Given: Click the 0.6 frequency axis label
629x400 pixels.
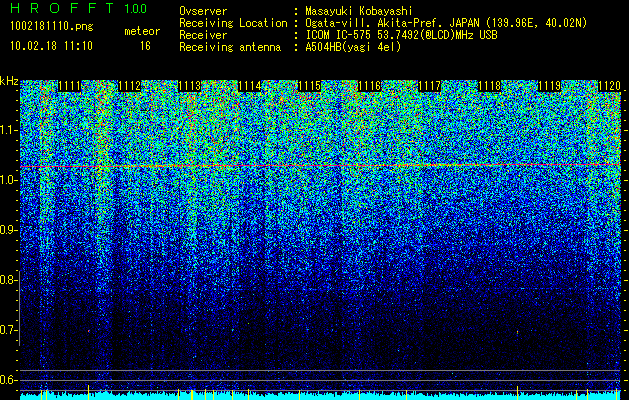Looking at the screenshot, I should 7,380.
